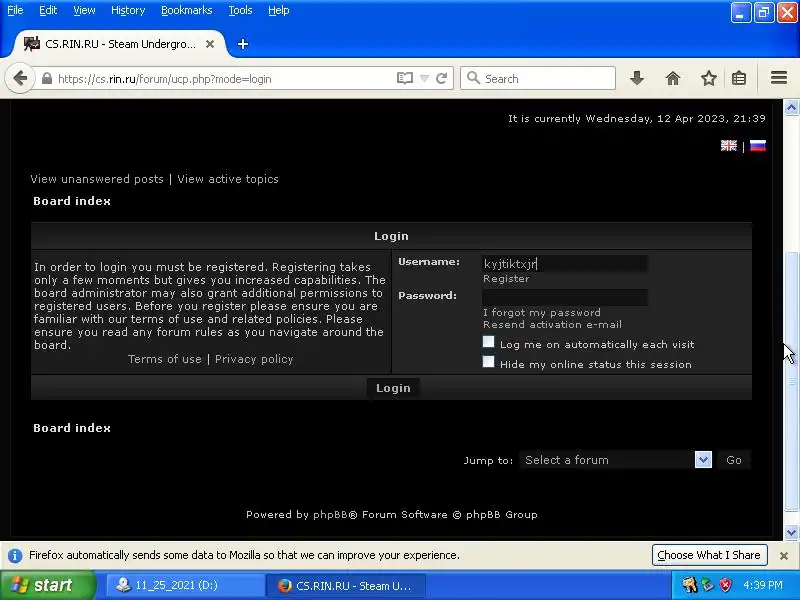Open the Bookmarks menu
Image resolution: width=800 pixels, height=600 pixels.
[187, 10]
